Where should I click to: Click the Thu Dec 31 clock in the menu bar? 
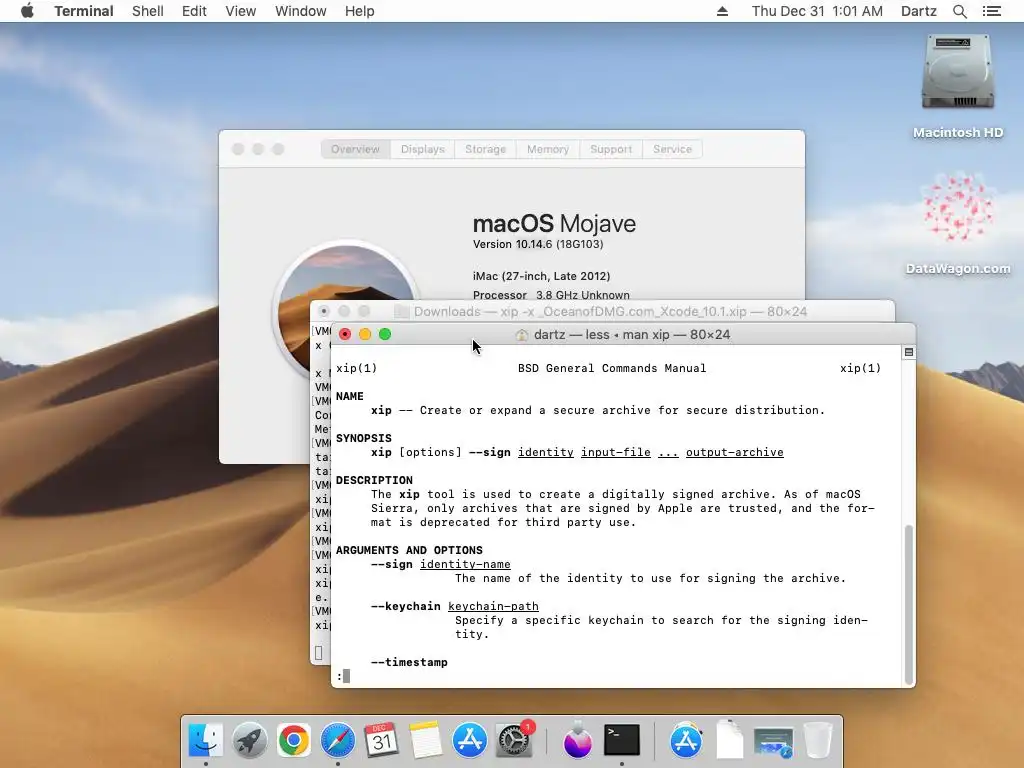coord(817,11)
